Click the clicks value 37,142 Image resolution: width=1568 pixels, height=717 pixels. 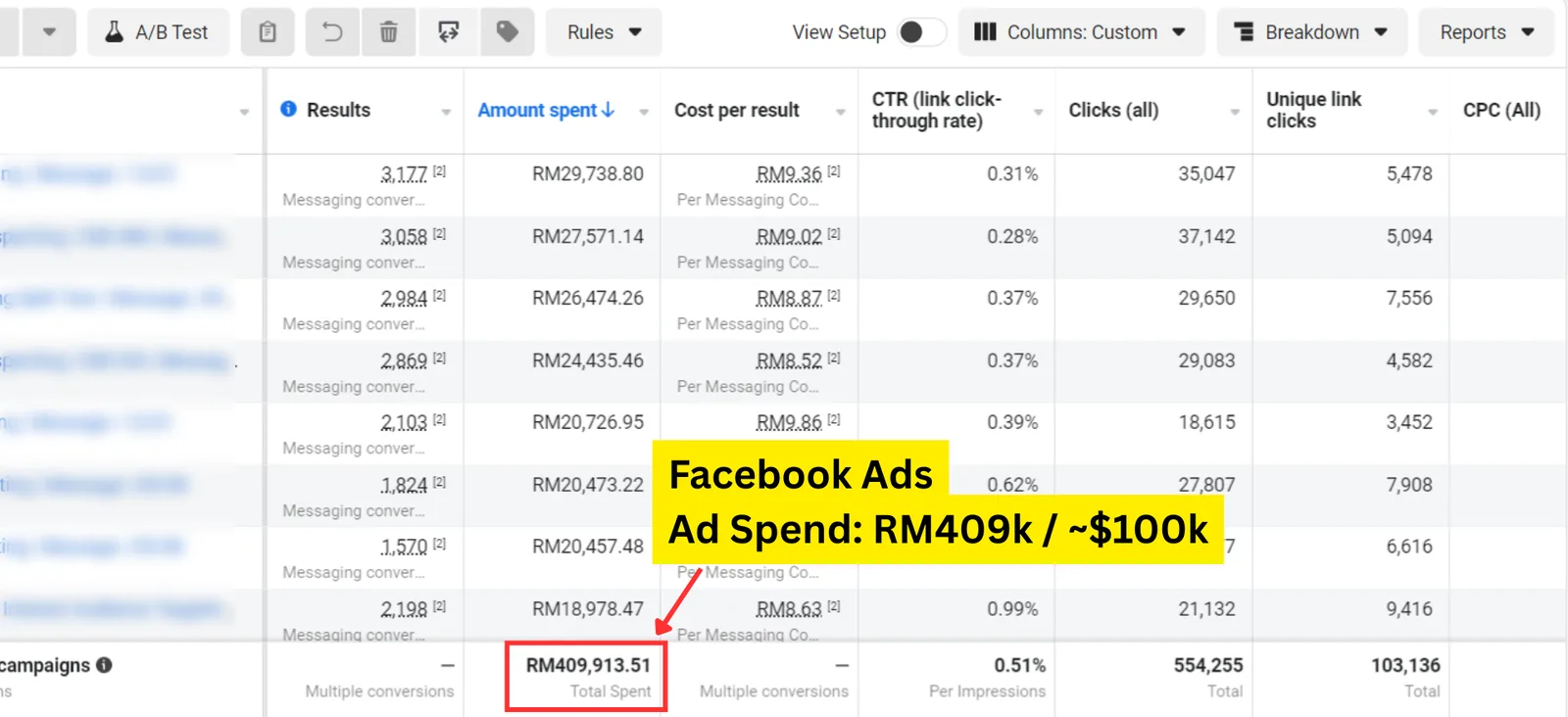pos(1206,237)
